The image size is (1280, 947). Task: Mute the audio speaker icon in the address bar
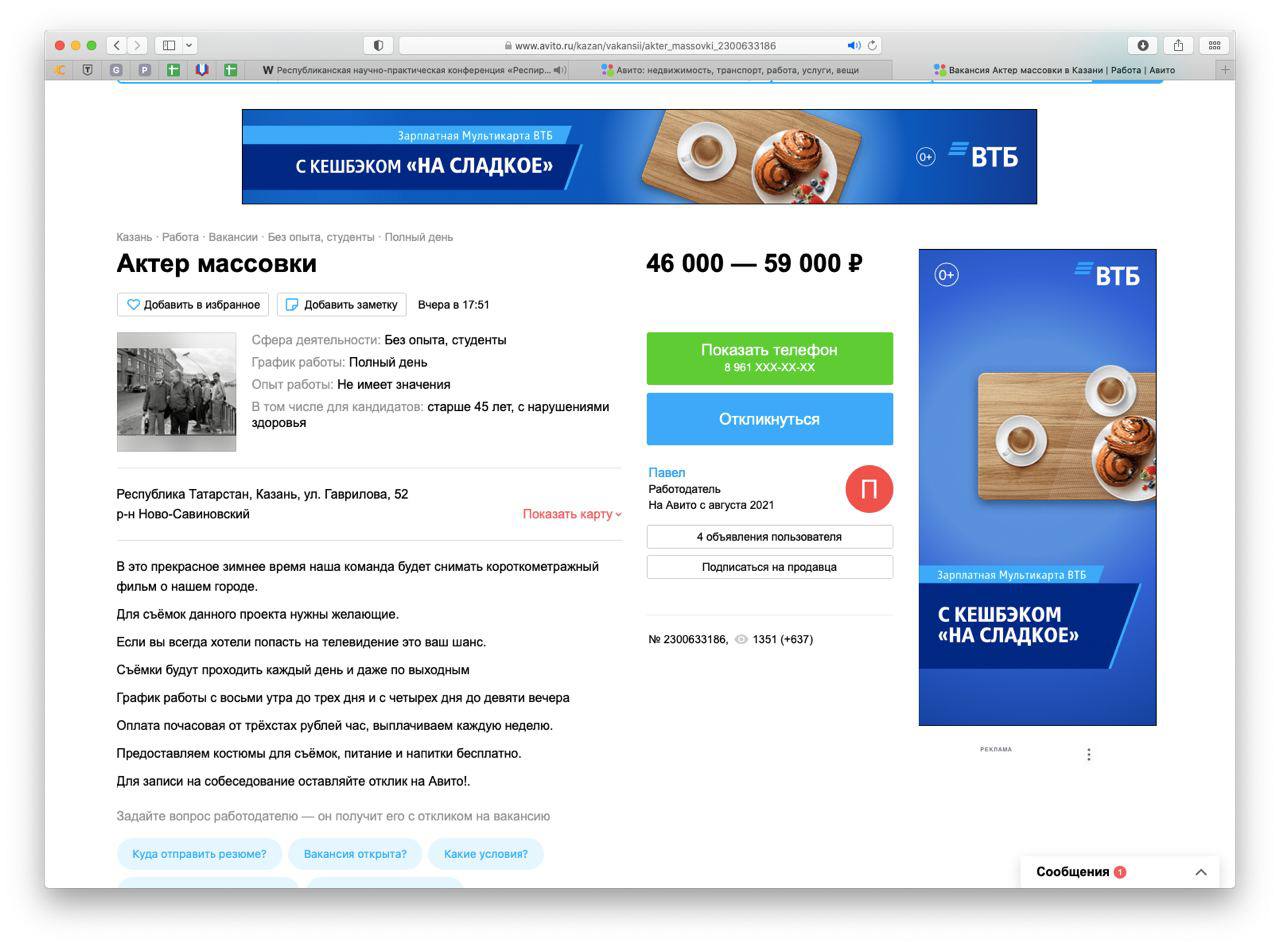point(854,45)
